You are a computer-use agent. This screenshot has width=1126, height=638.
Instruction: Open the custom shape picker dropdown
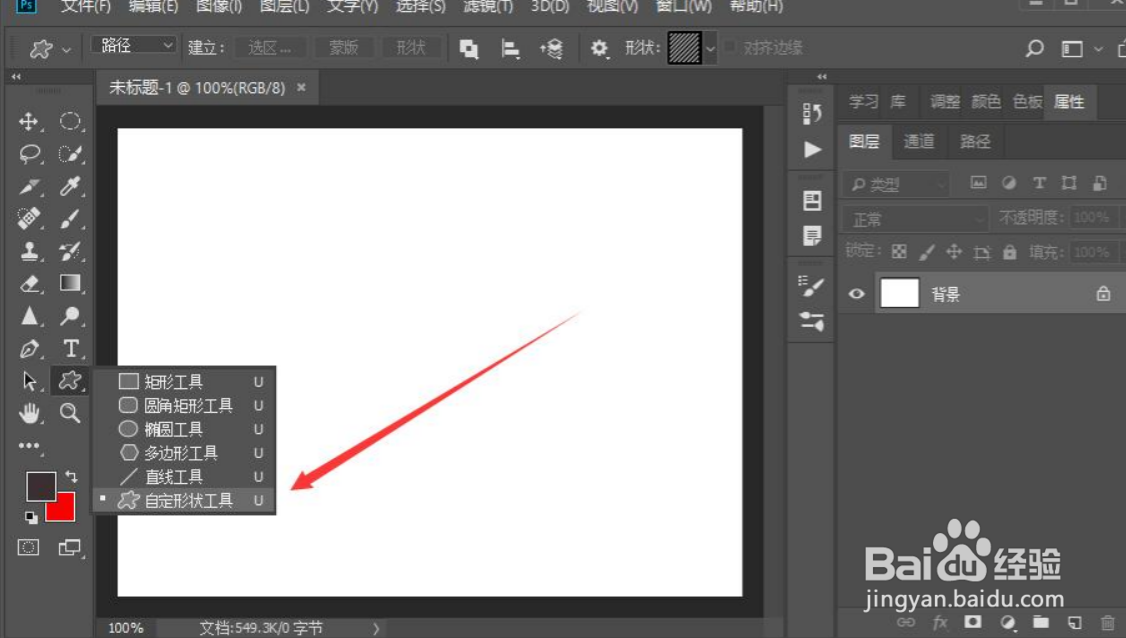(x=710, y=49)
